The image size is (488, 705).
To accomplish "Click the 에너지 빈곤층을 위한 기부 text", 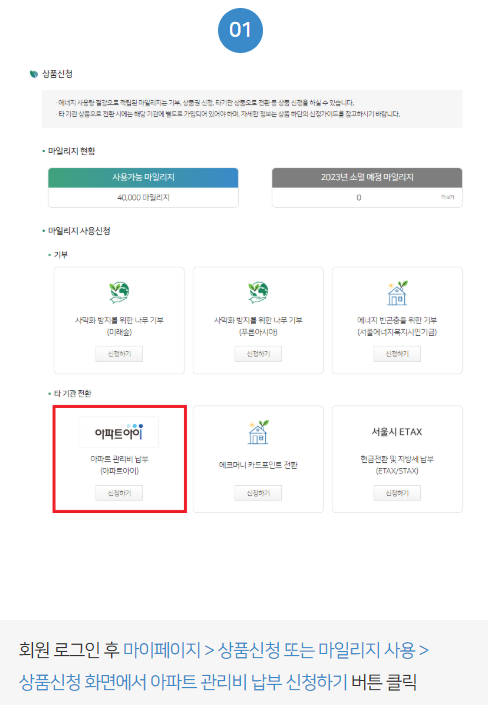I will pyautogui.click(x=397, y=326).
